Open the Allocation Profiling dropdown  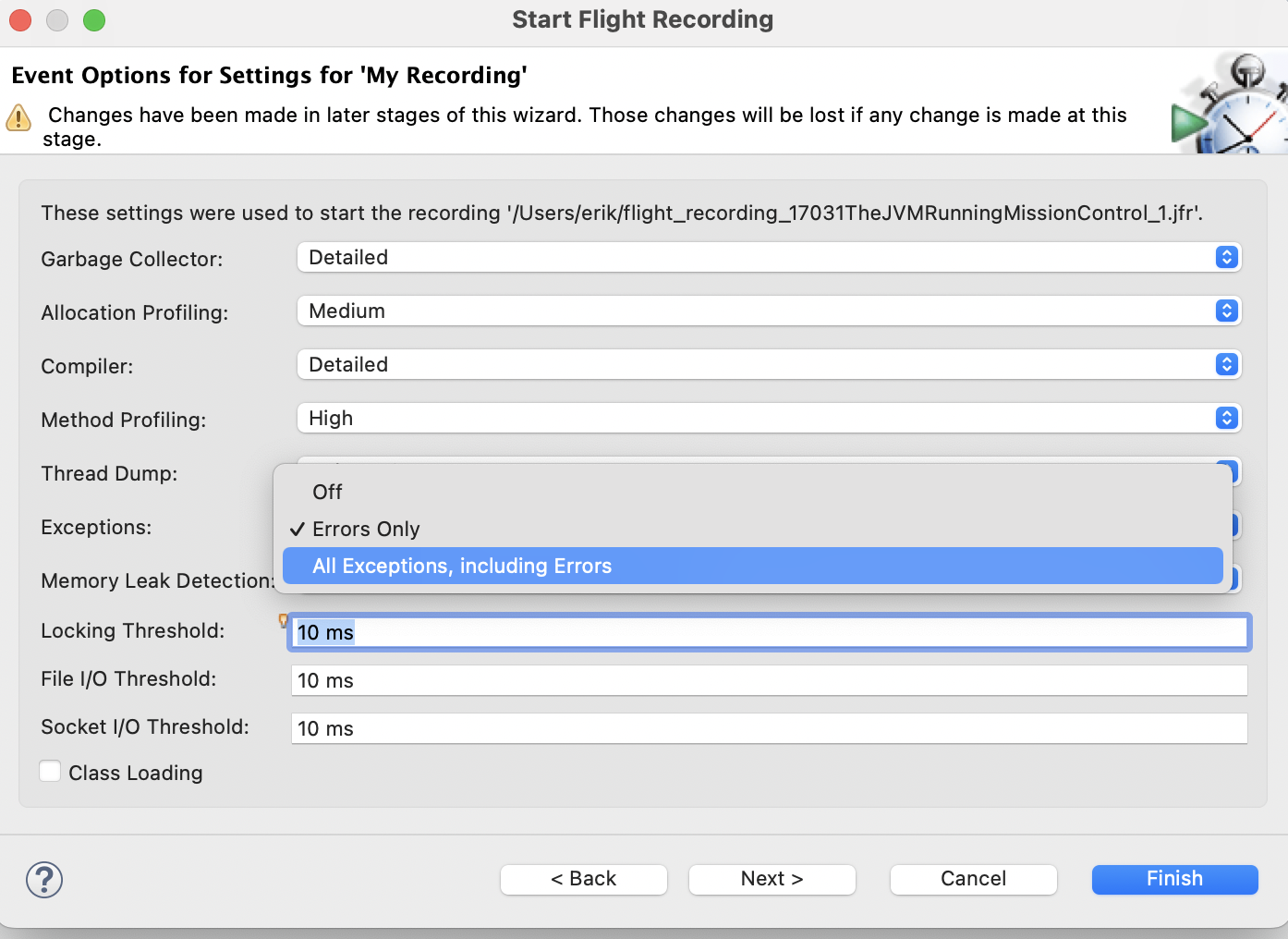pos(768,311)
